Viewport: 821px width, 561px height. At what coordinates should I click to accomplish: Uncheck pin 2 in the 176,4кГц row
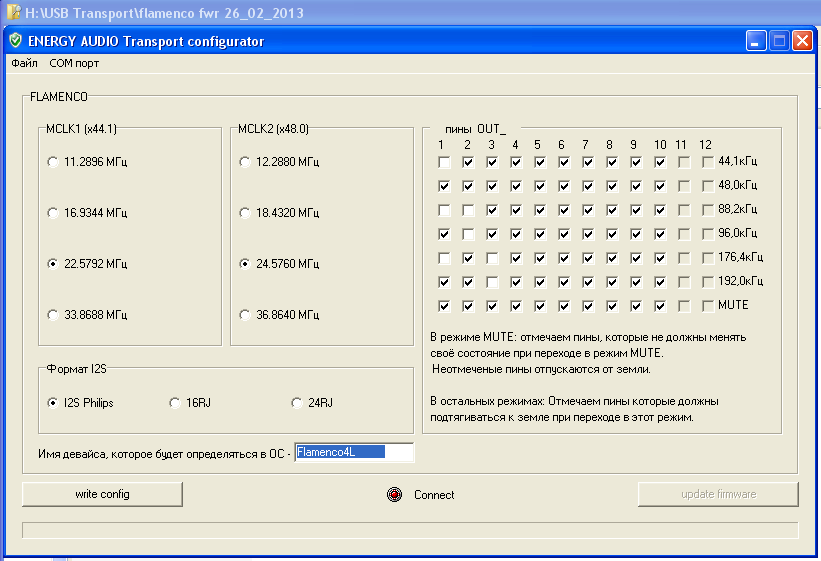(468, 258)
